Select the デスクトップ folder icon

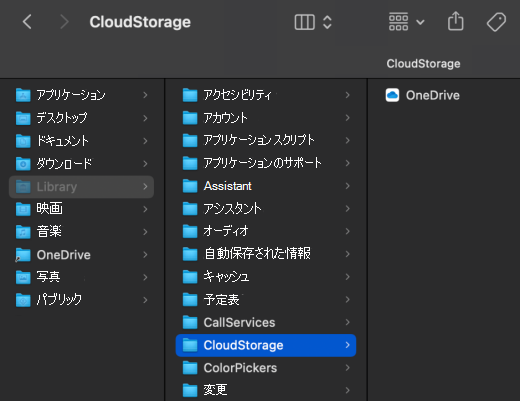click(x=23, y=118)
